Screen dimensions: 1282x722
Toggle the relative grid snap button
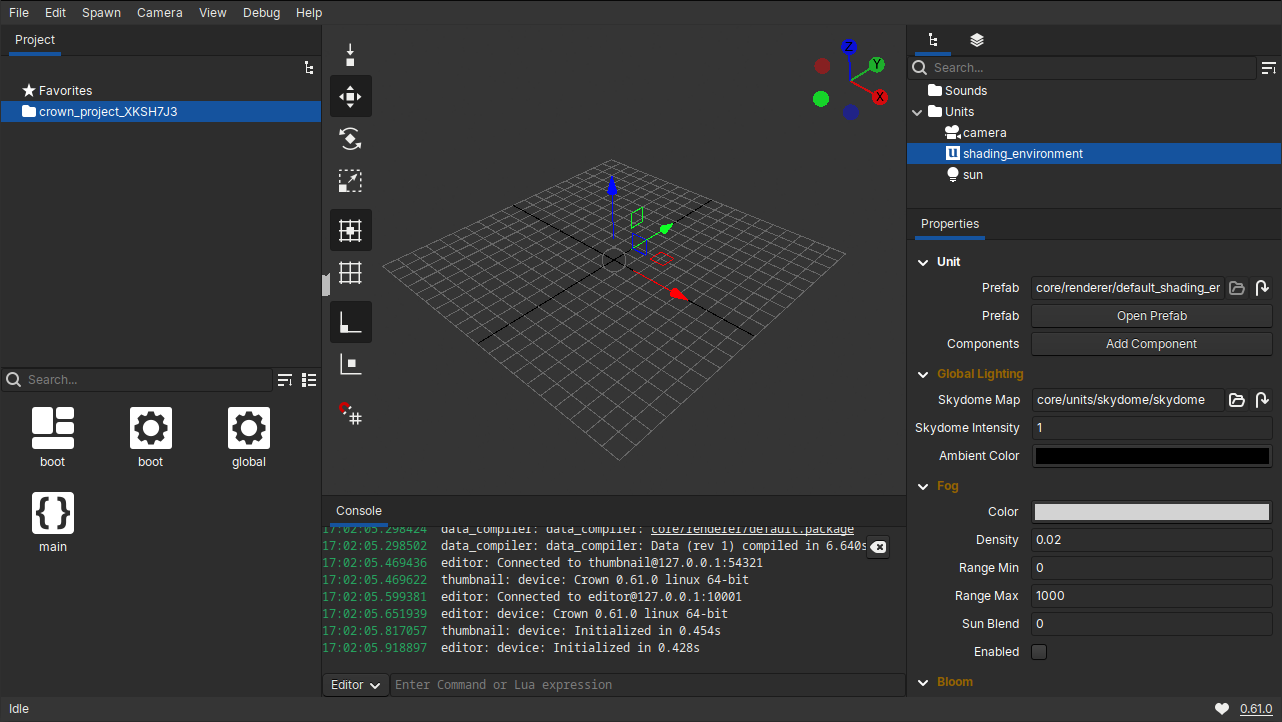[x=350, y=230]
